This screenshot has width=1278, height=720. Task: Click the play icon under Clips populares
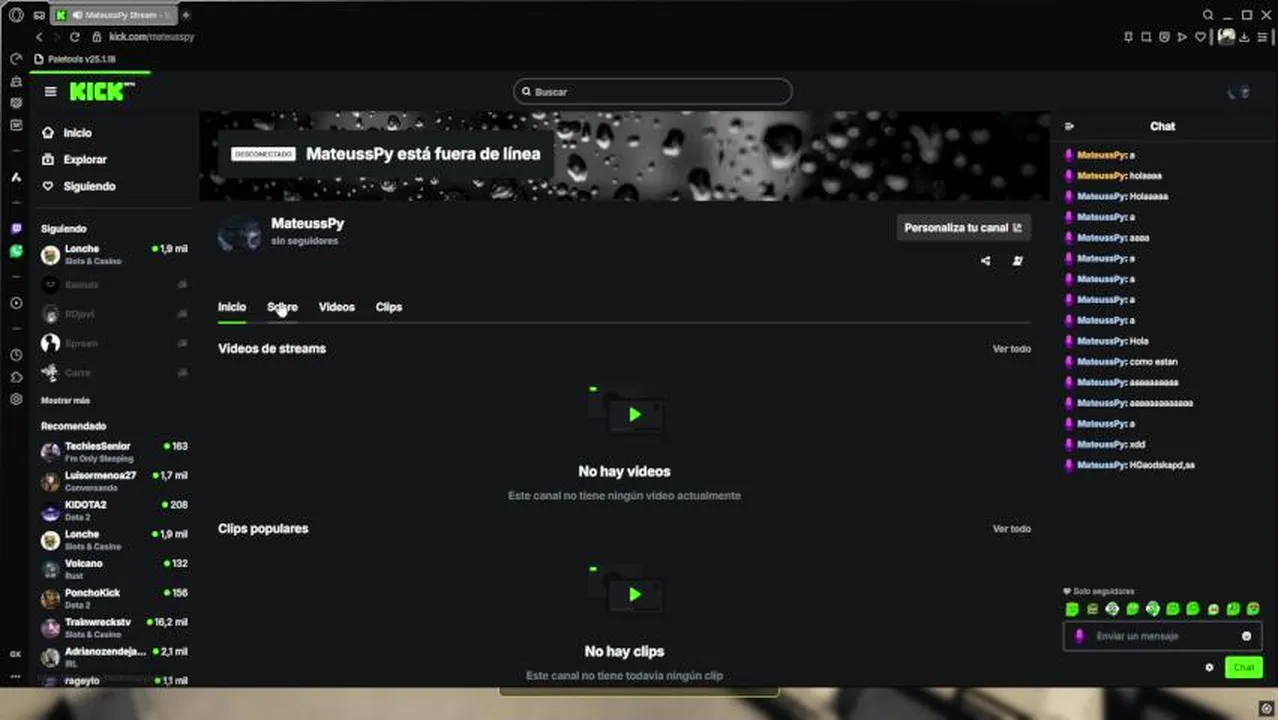point(634,594)
